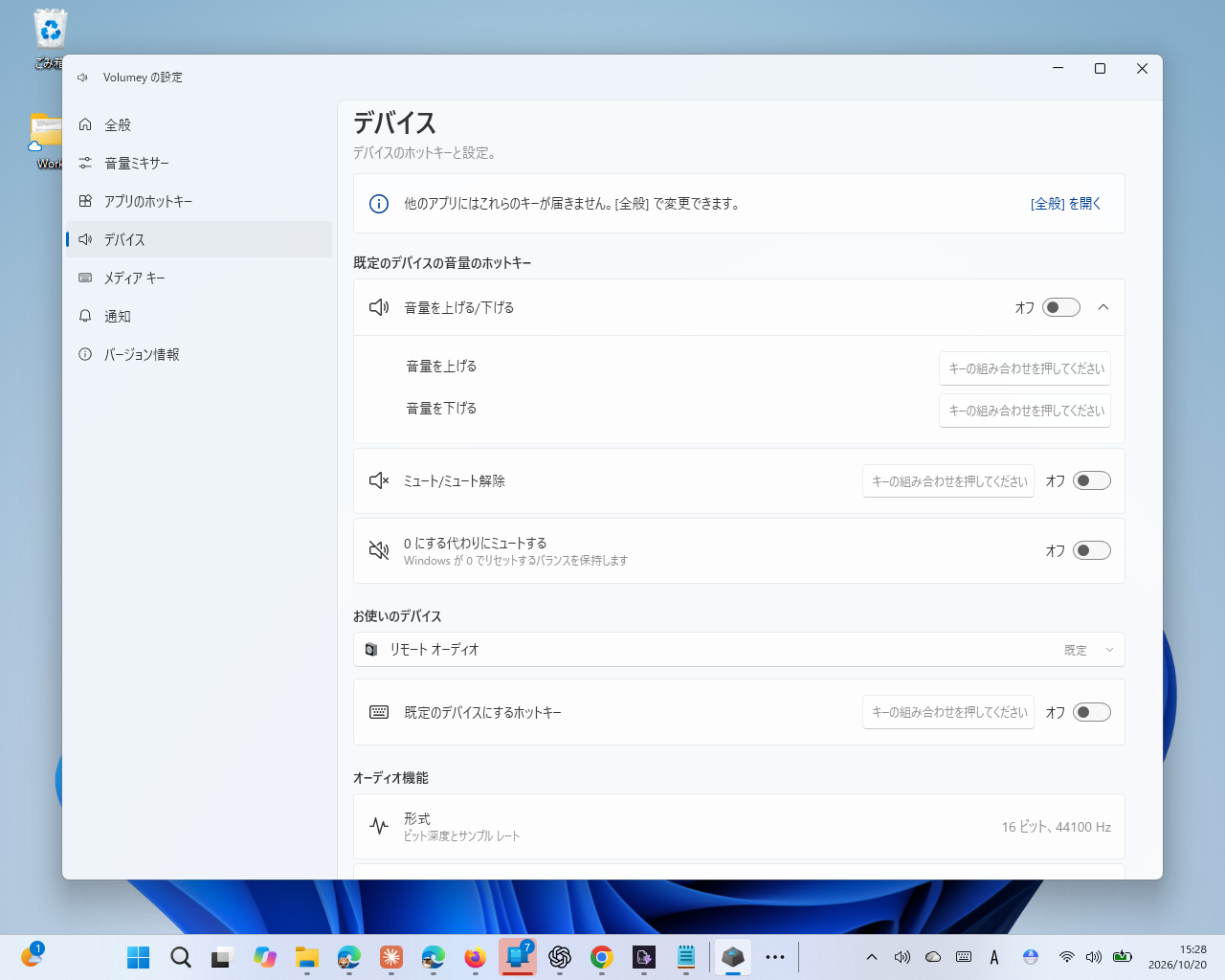Open Task View from the taskbar

223,957
